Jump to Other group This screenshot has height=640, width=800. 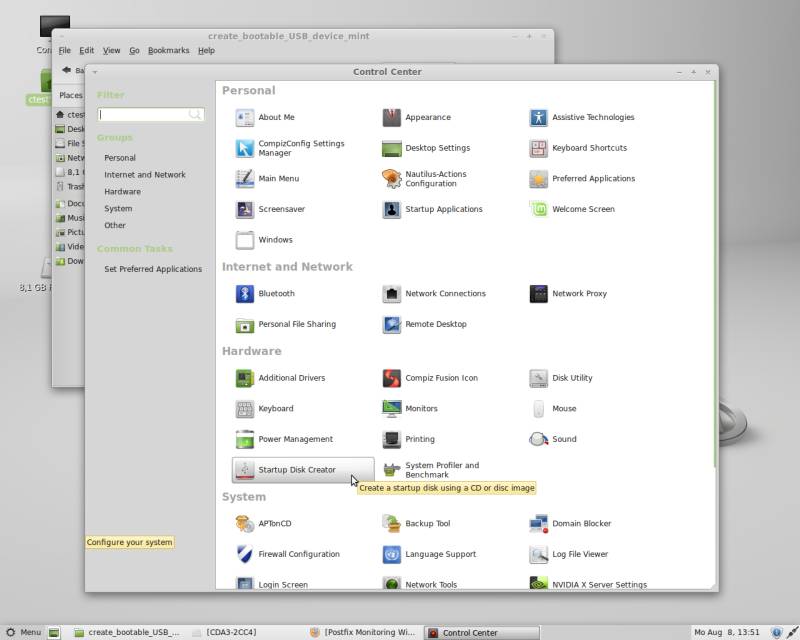[x=115, y=226]
